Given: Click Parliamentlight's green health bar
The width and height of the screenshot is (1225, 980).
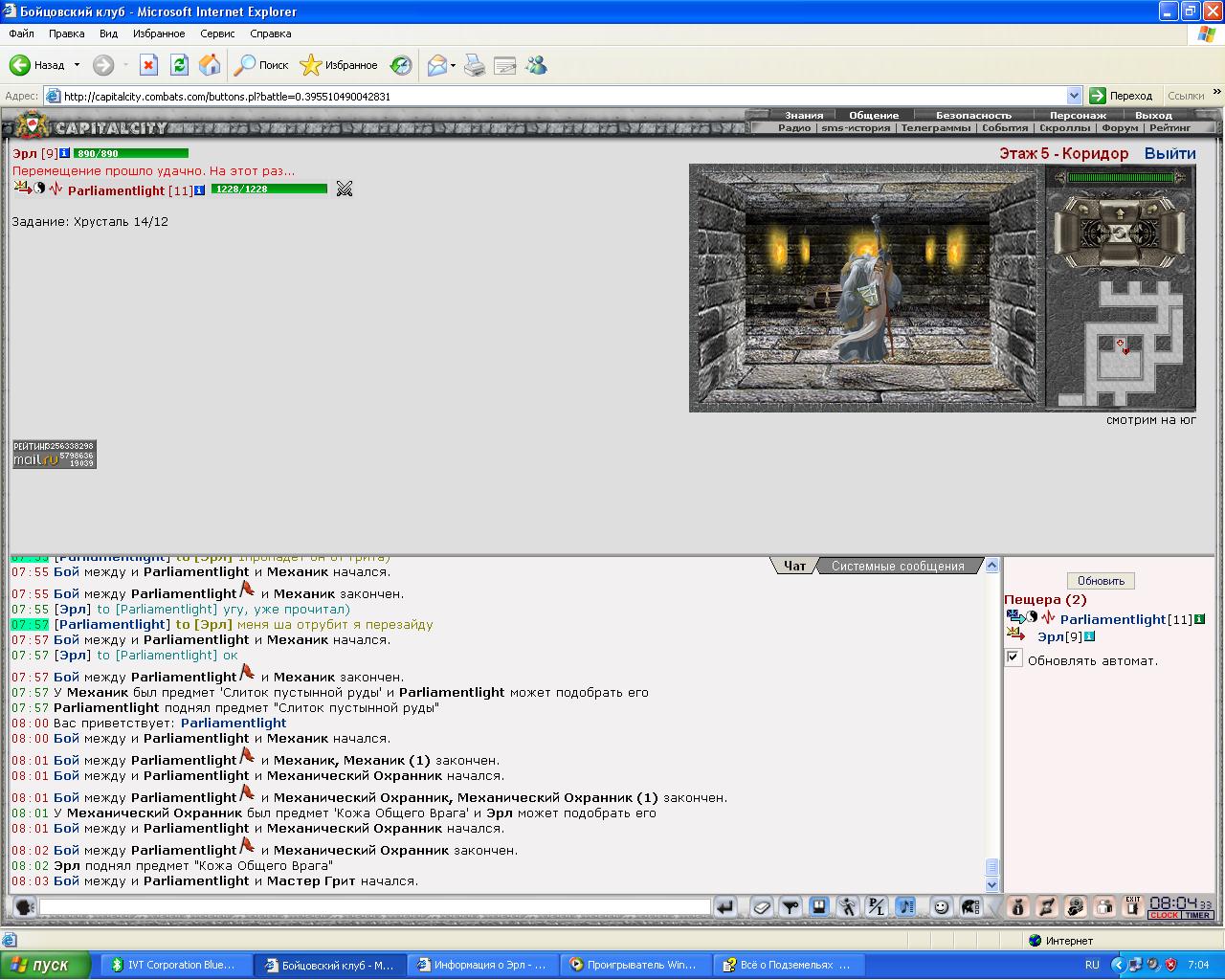Looking at the screenshot, I should pos(269,189).
